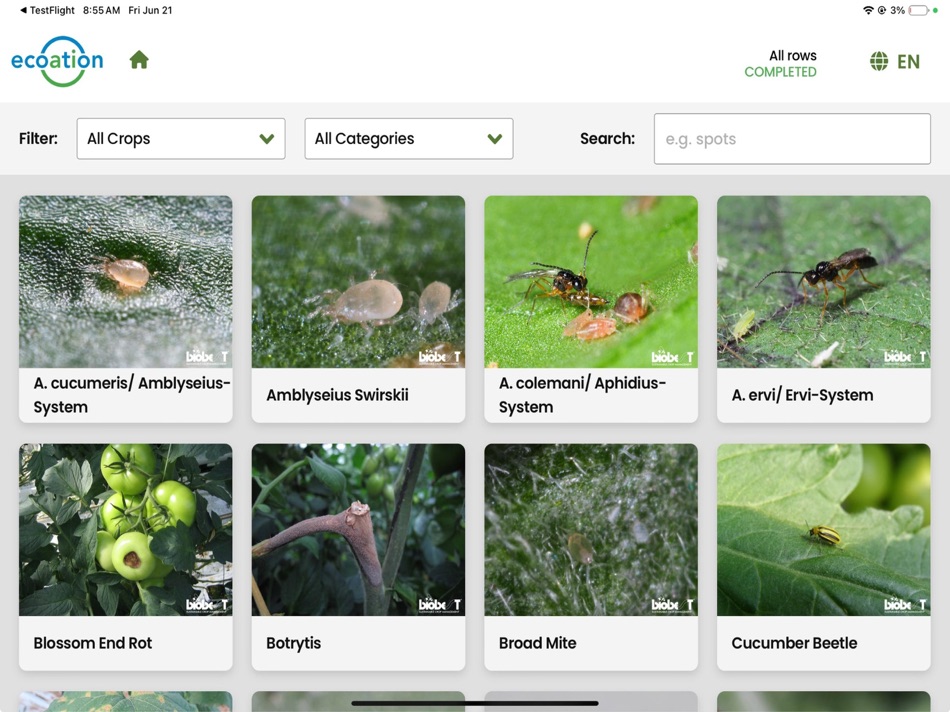Return to TestFlight from status bar

tap(47, 10)
